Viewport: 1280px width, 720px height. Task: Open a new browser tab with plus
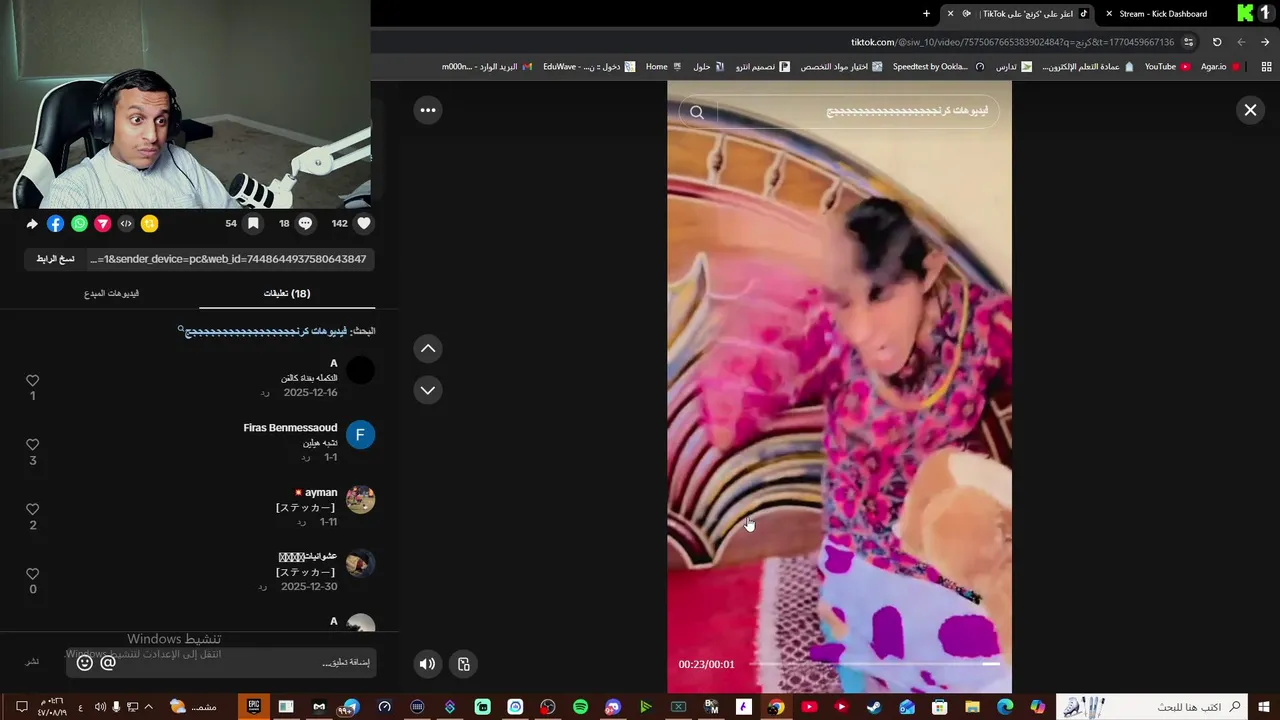click(x=926, y=14)
